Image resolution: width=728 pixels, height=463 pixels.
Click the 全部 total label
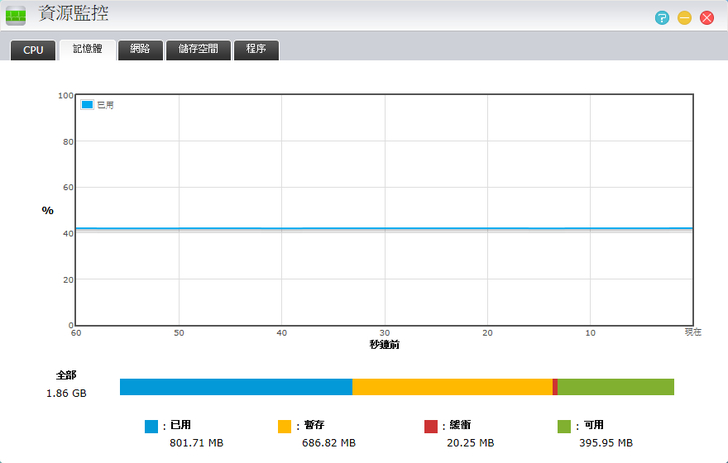click(x=66, y=375)
